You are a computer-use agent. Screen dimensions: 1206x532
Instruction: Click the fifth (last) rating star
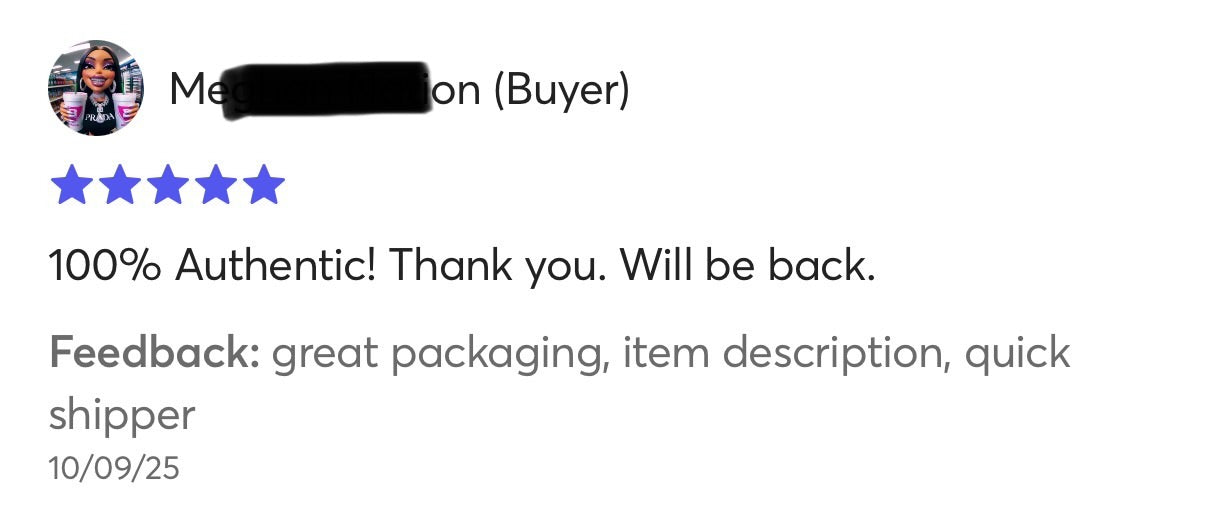point(263,185)
